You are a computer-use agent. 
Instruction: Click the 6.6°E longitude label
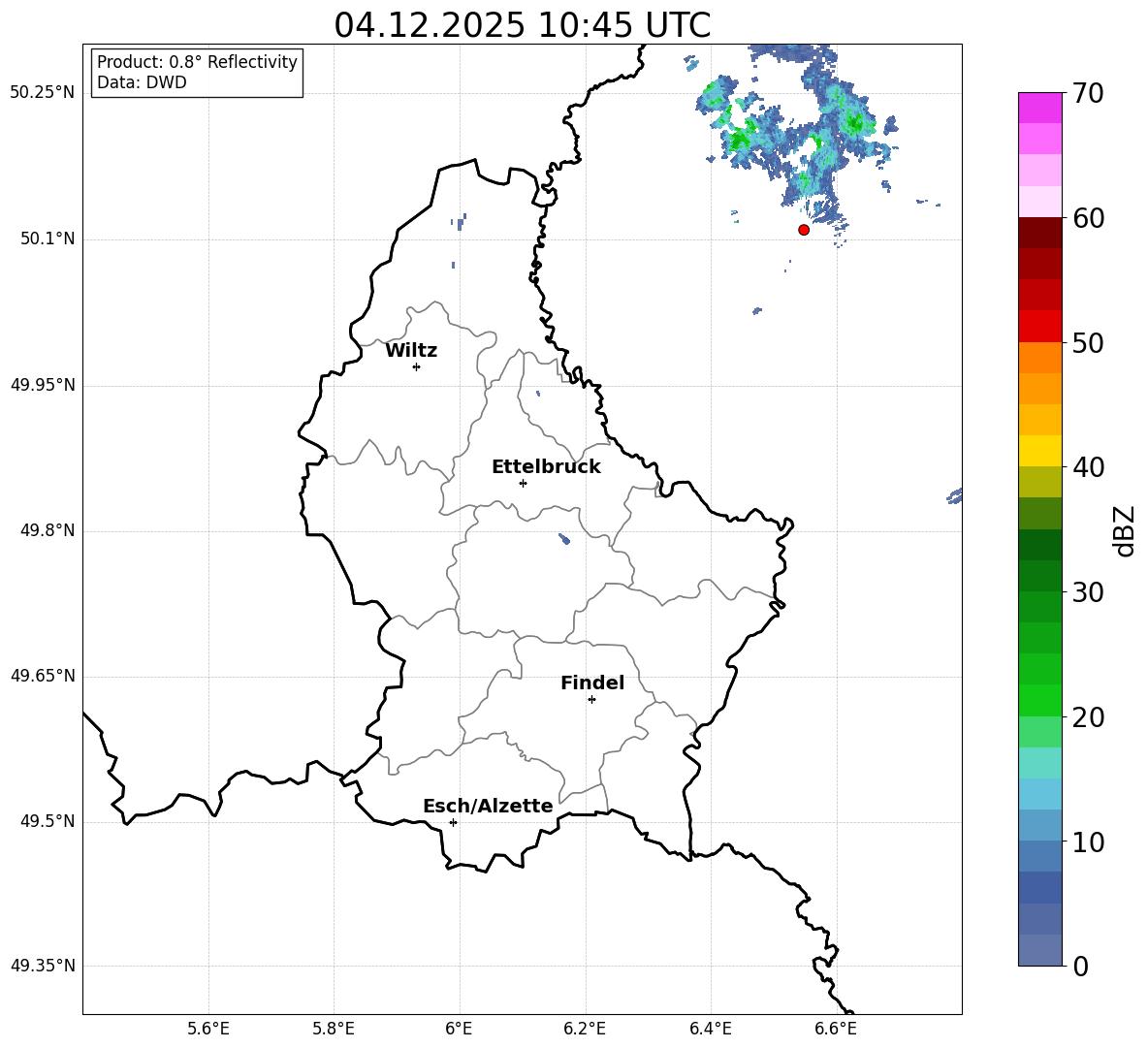pos(836,1029)
